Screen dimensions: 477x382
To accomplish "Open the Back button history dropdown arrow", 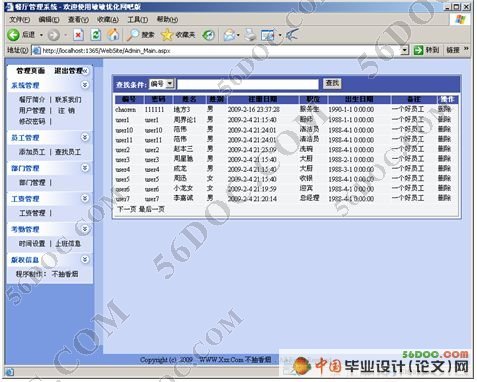I will pyautogui.click(x=41, y=35).
